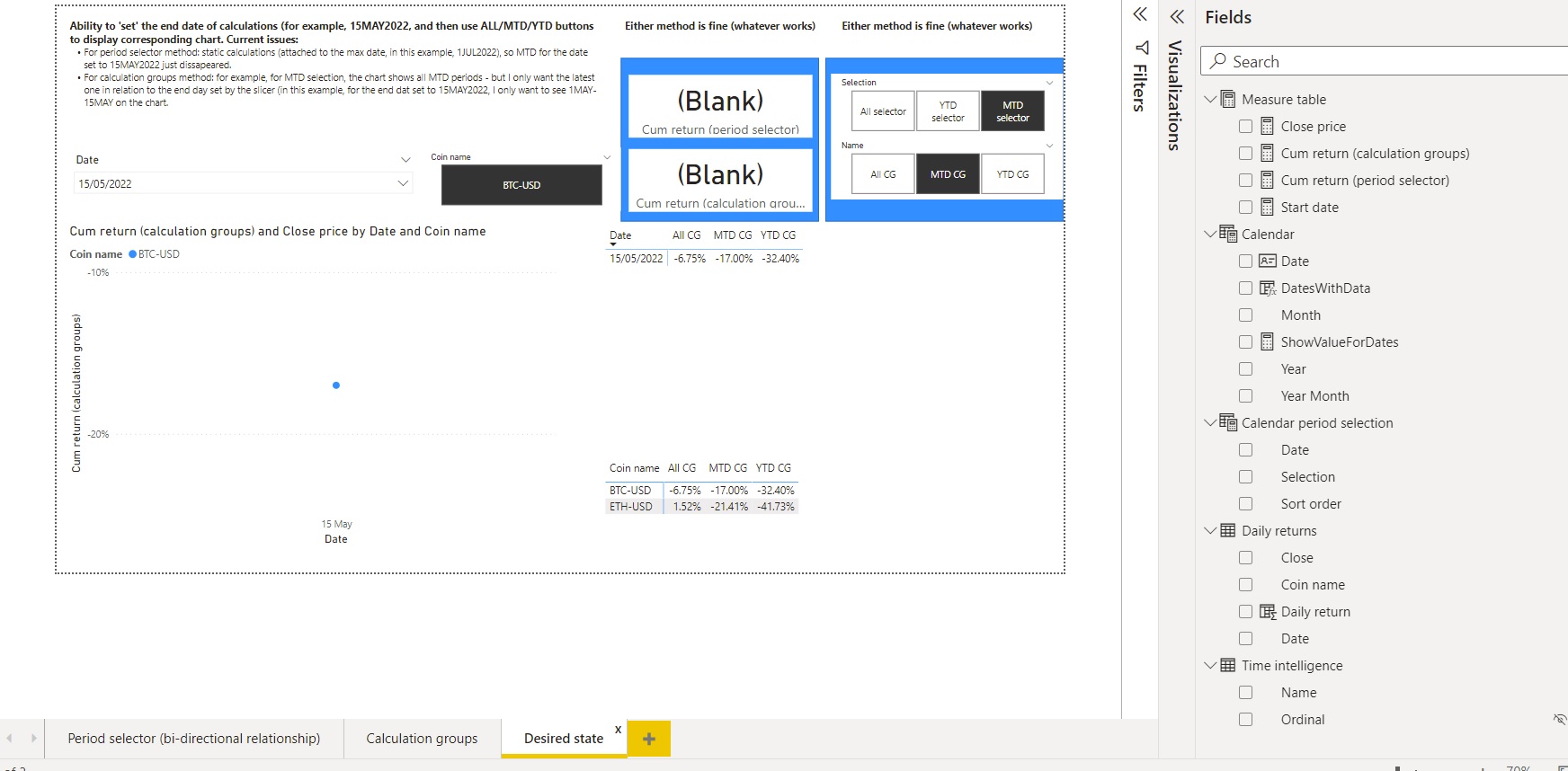Select the YTD CG slicer button

tap(1012, 174)
